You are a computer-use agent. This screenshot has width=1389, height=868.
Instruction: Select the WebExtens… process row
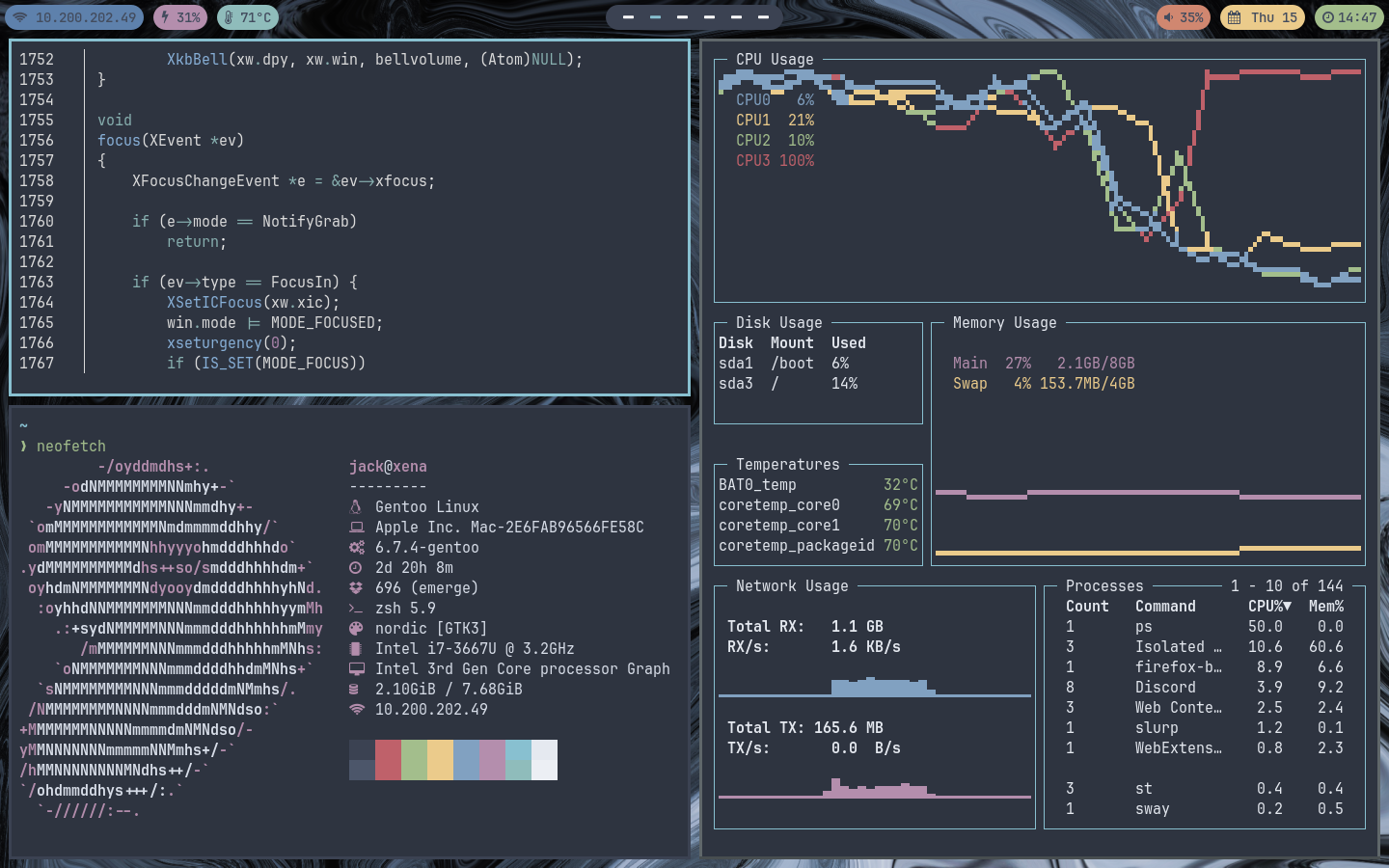1205,747
